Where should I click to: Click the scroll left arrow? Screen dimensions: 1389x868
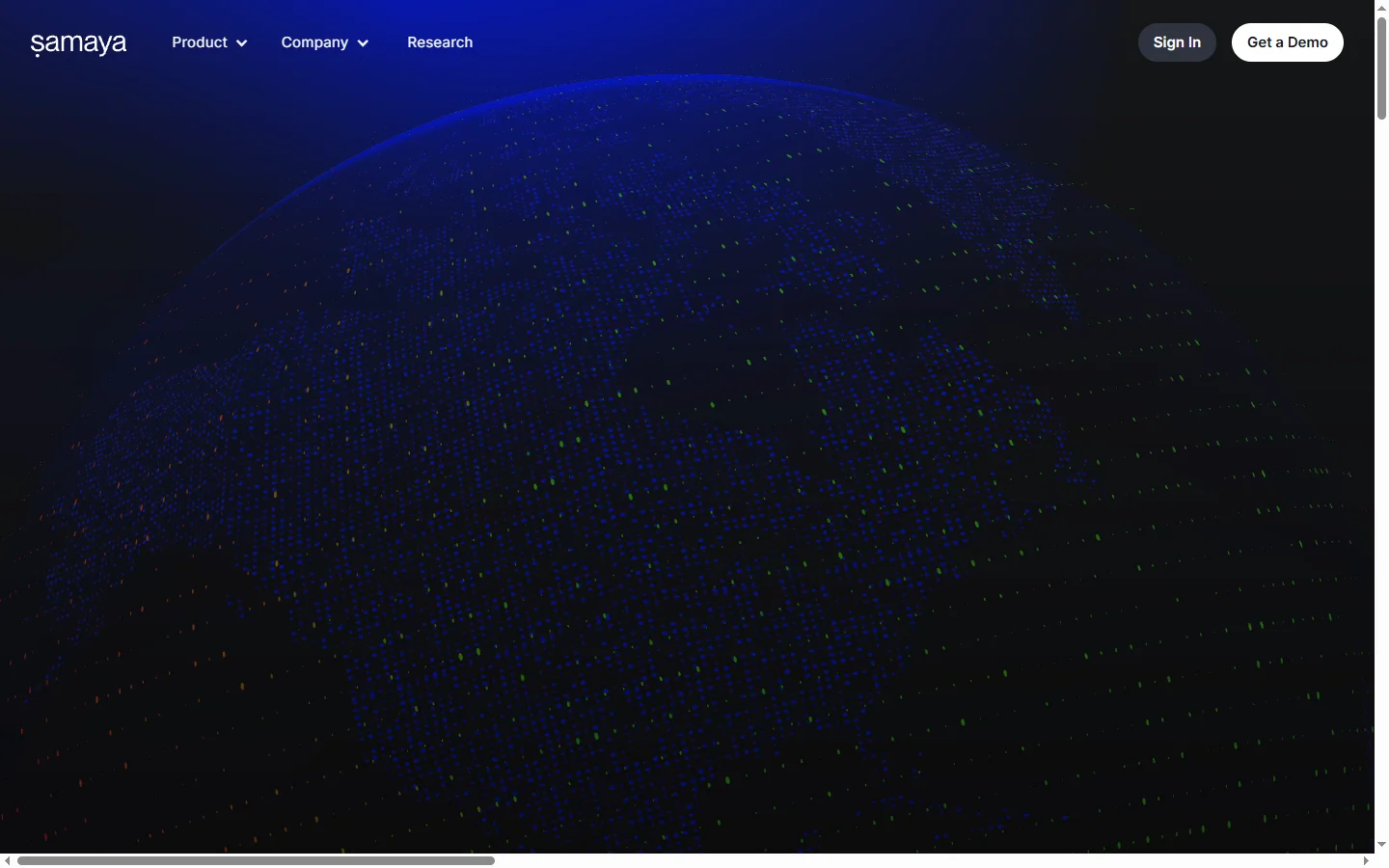point(7,860)
